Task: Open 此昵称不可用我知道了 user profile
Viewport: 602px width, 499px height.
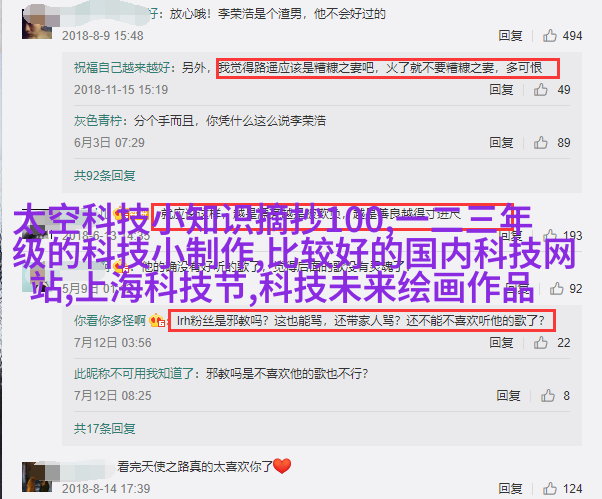Action: 134,373
